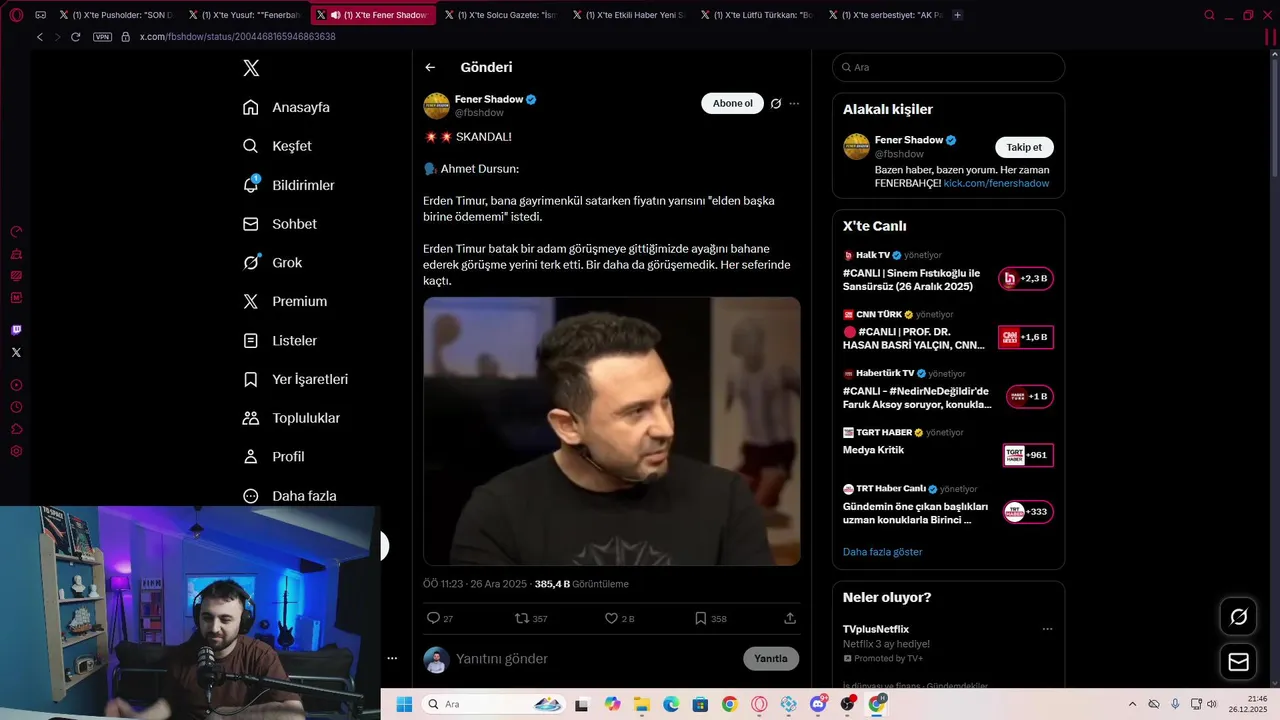Image resolution: width=1280 pixels, height=720 pixels.
Task: Open a new browser tab
Action: click(x=957, y=15)
